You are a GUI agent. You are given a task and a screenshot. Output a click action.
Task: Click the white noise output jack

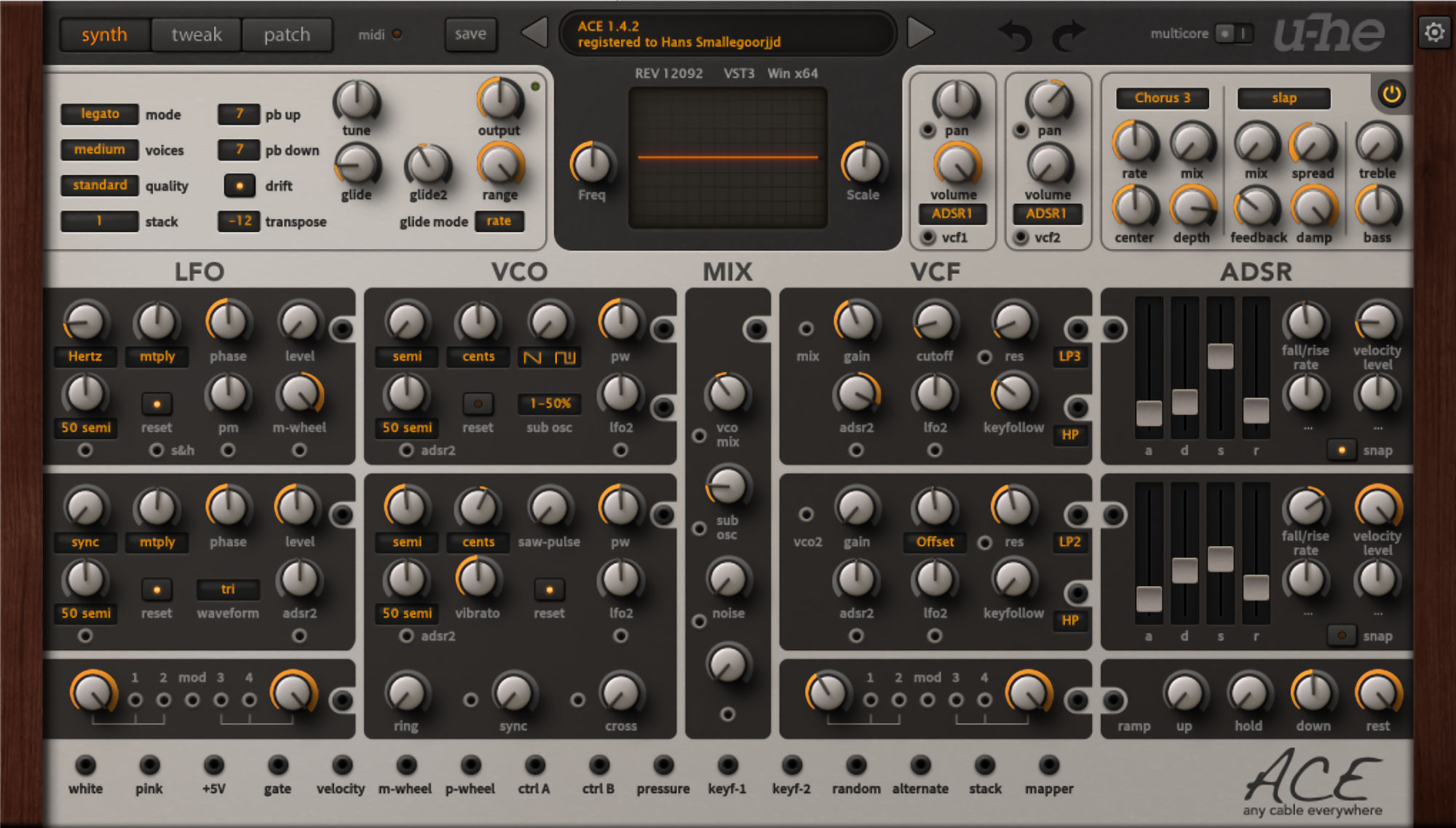86,765
